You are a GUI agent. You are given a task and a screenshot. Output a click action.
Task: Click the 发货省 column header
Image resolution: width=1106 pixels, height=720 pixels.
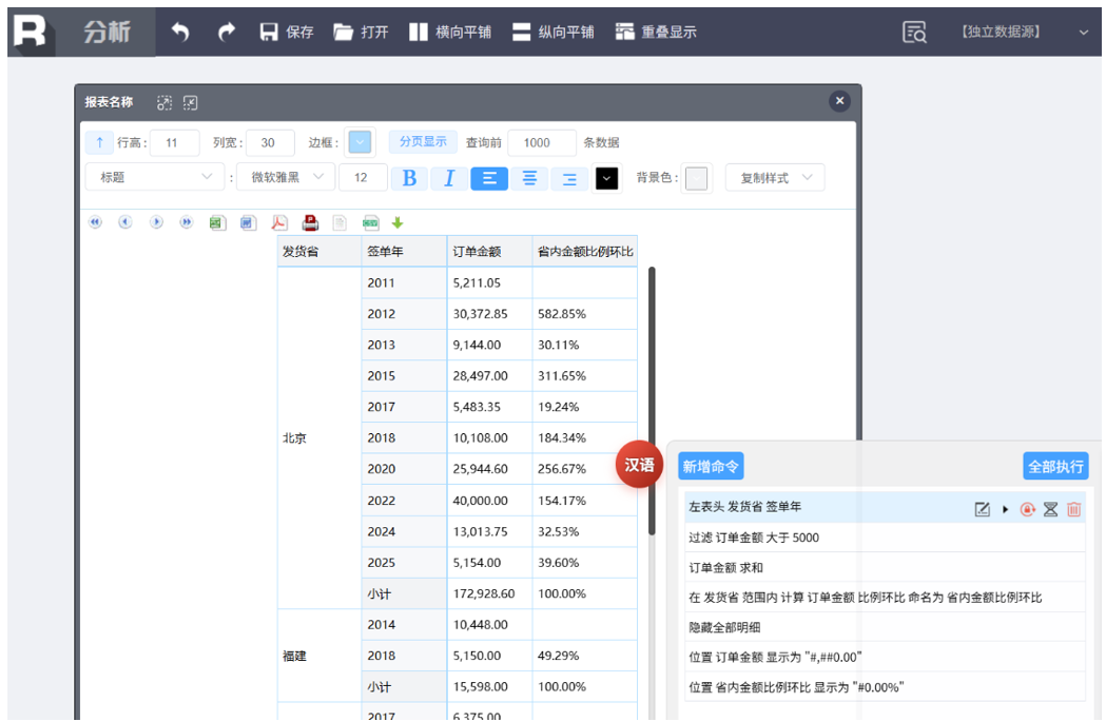click(x=320, y=251)
